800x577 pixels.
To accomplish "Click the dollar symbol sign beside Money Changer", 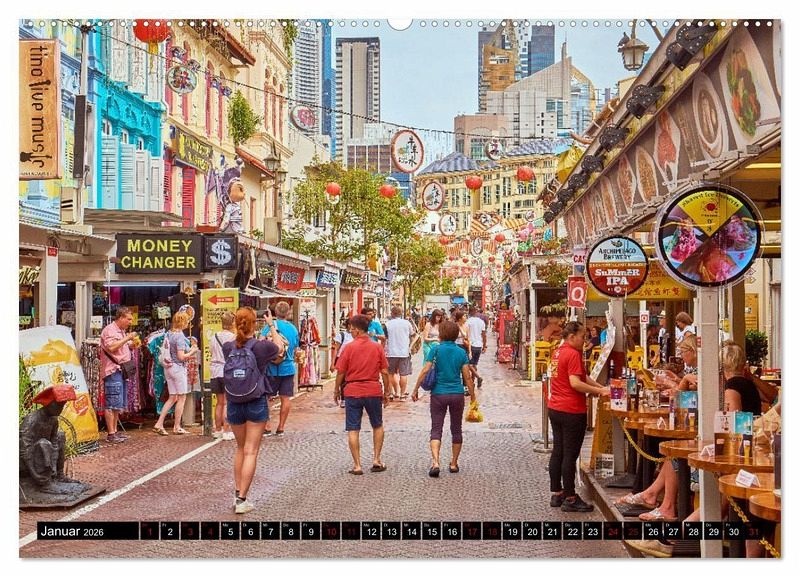I will (x=220, y=252).
